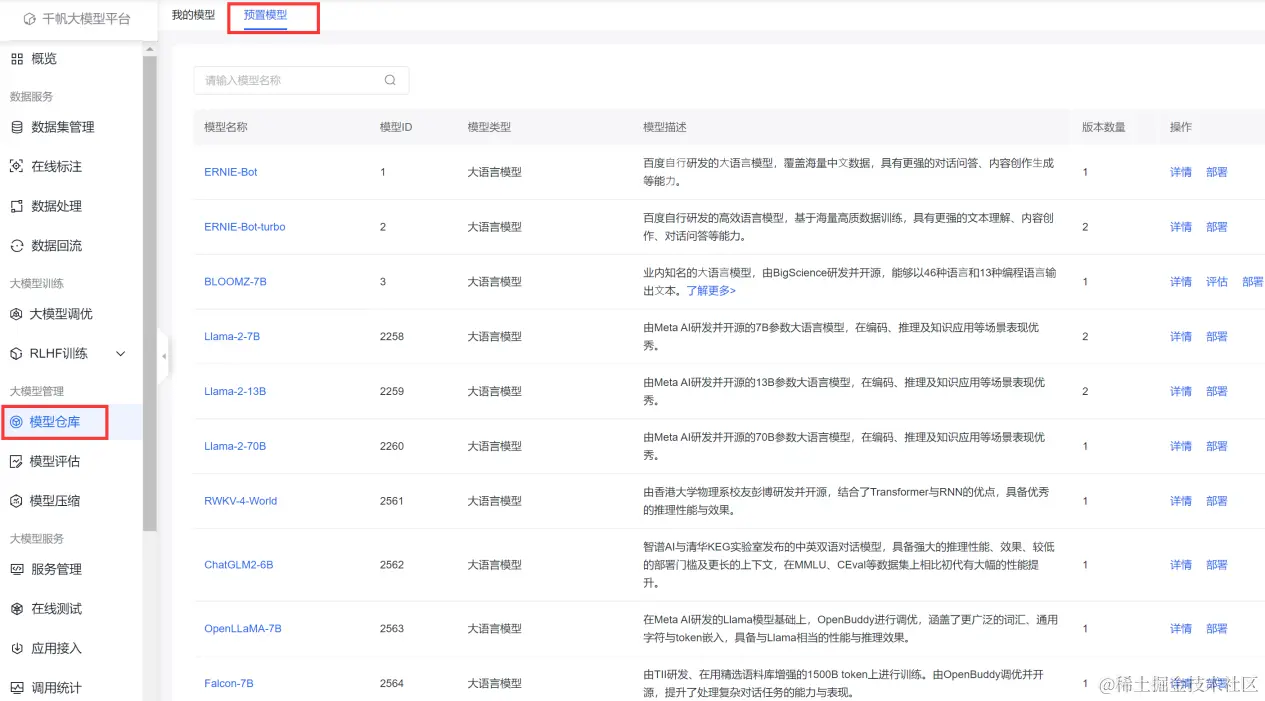
Task: Click 详情 for ERNIE-Bot-turbo
Action: pyautogui.click(x=1181, y=227)
